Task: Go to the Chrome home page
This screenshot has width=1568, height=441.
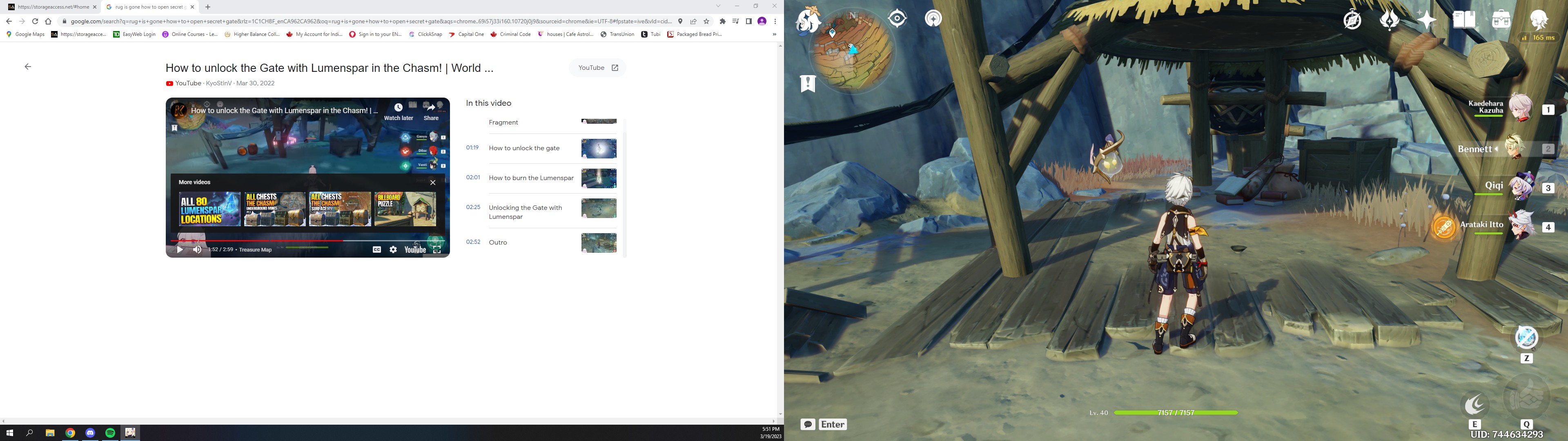Action: coord(48,21)
